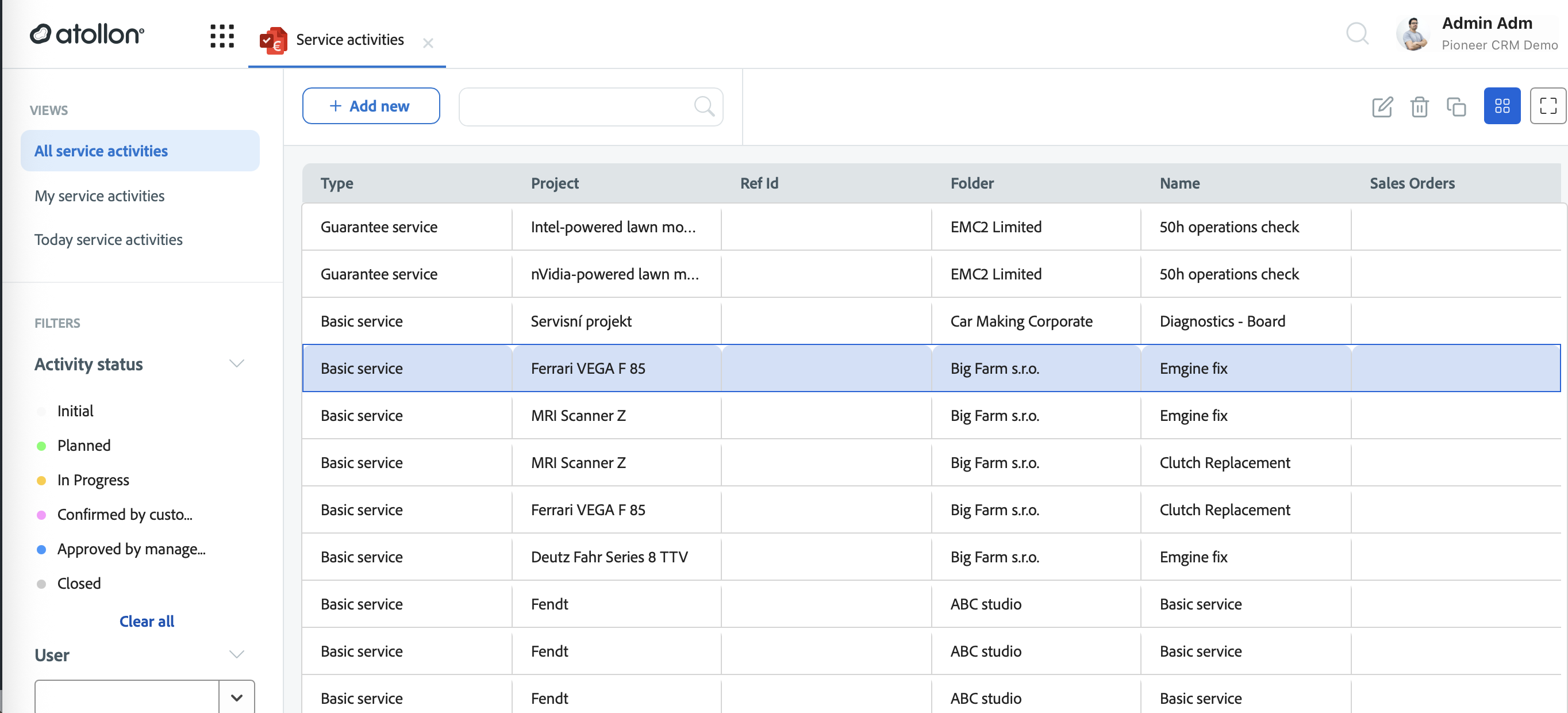This screenshot has height=713, width=1568.
Task: Sort by Project column header
Action: (555, 183)
